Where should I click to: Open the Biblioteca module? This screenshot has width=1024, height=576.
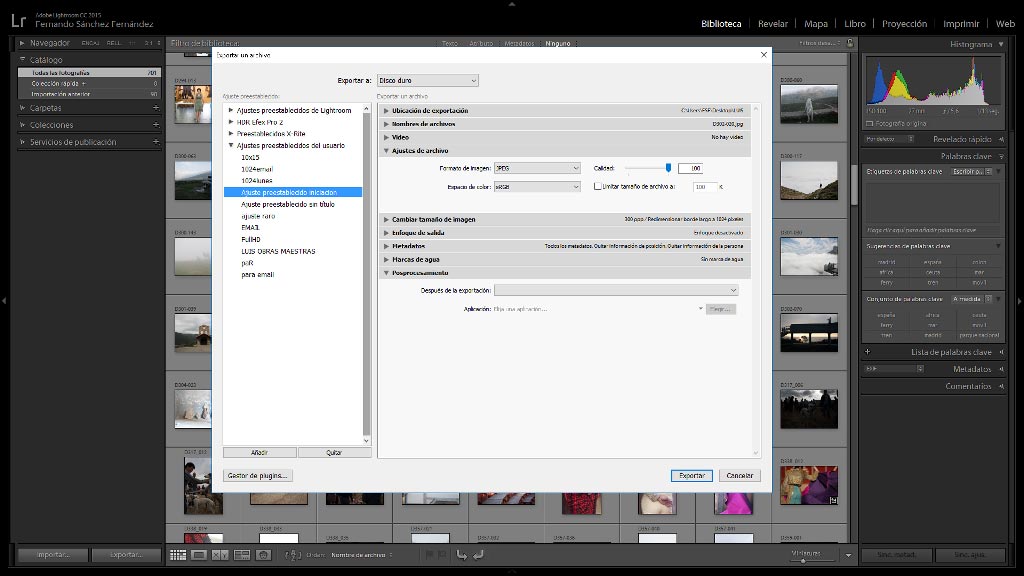click(721, 24)
